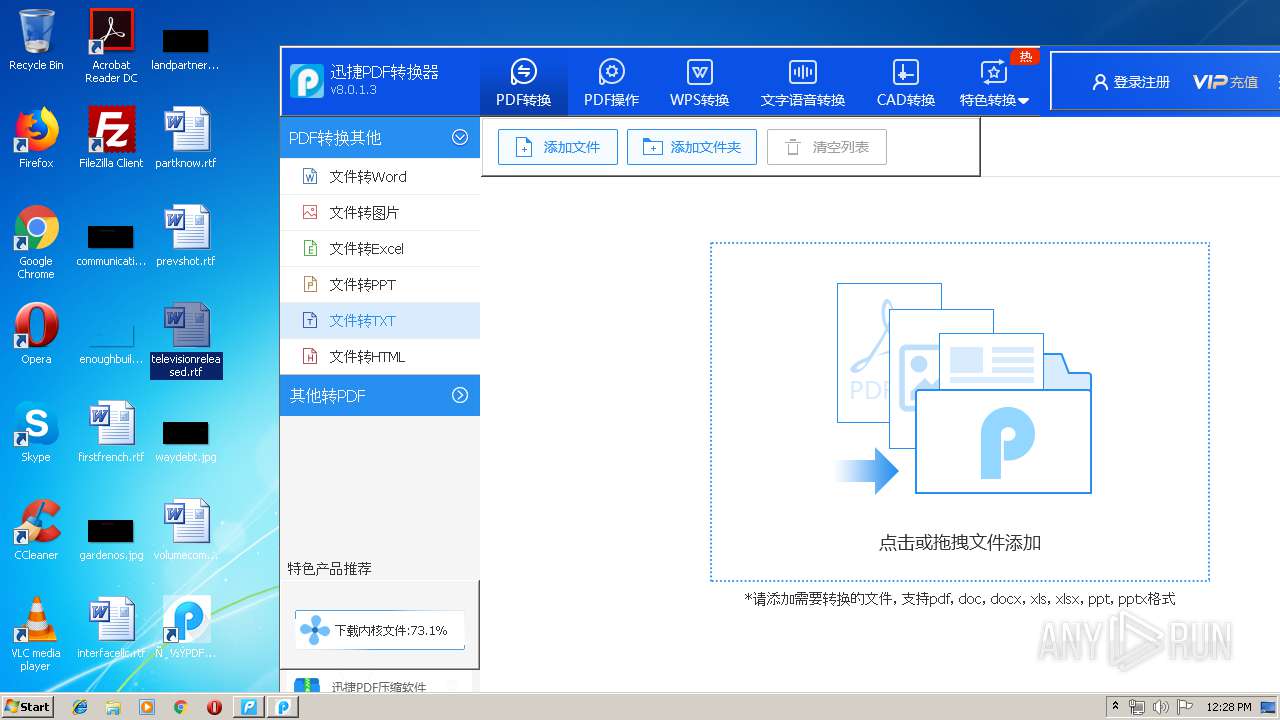Open partknow.rtf desktop file
The image size is (1280, 720).
click(186, 138)
